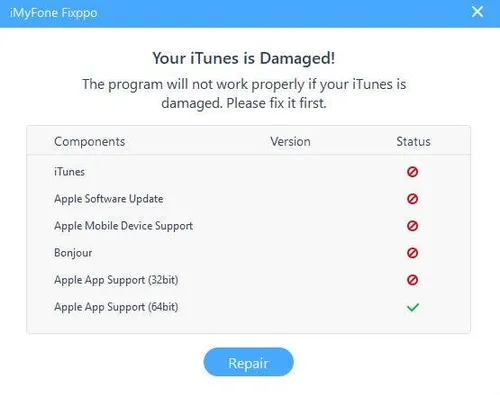Click the damaged status icon for iTunes

412,172
